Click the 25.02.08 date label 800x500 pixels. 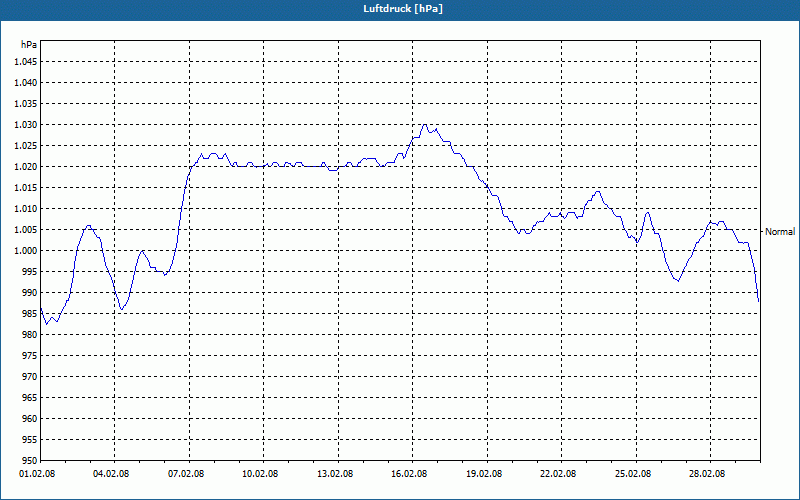point(633,474)
